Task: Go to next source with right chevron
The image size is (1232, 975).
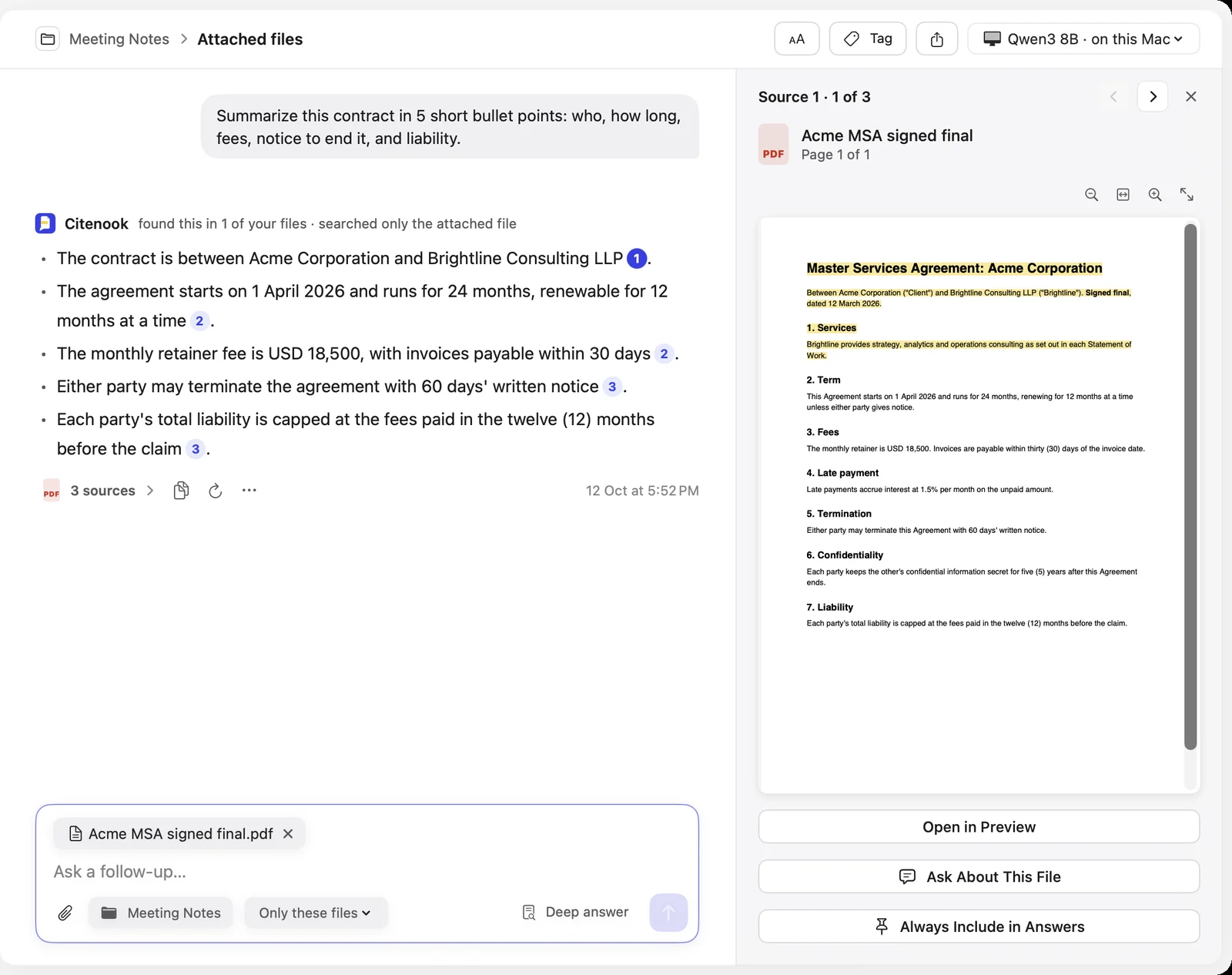Action: tap(1153, 96)
